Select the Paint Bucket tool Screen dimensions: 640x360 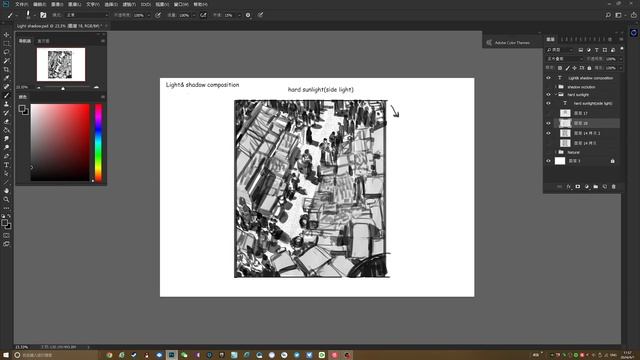tap(7, 130)
